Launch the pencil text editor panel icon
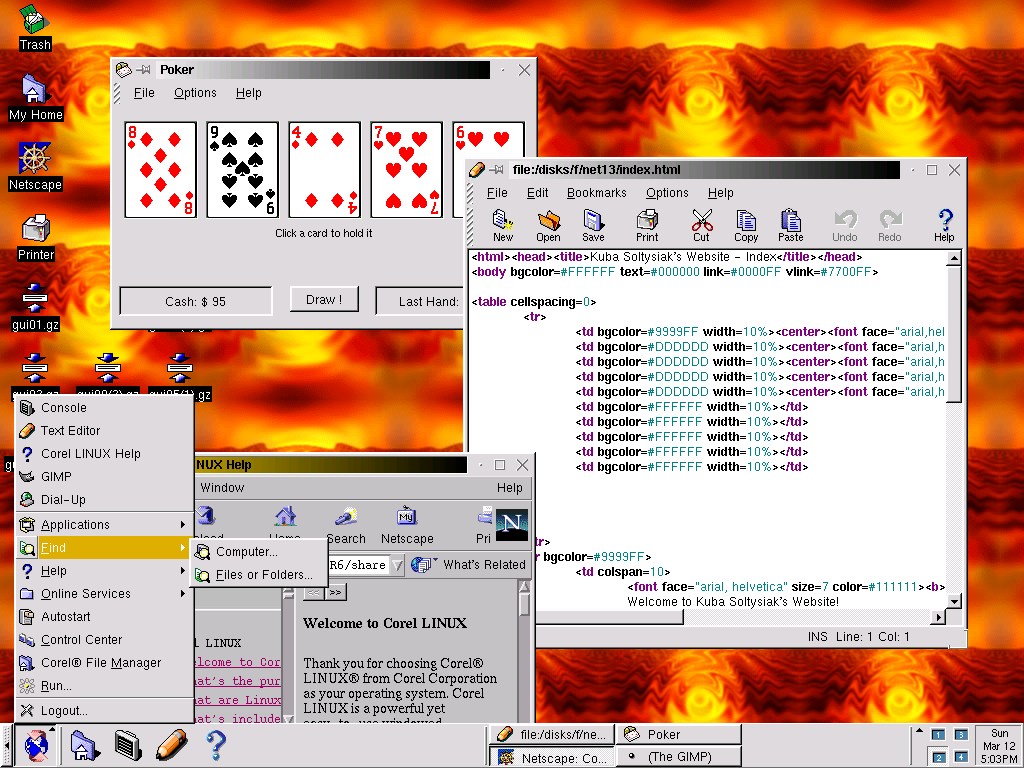The height and width of the screenshot is (768, 1024). (x=172, y=745)
